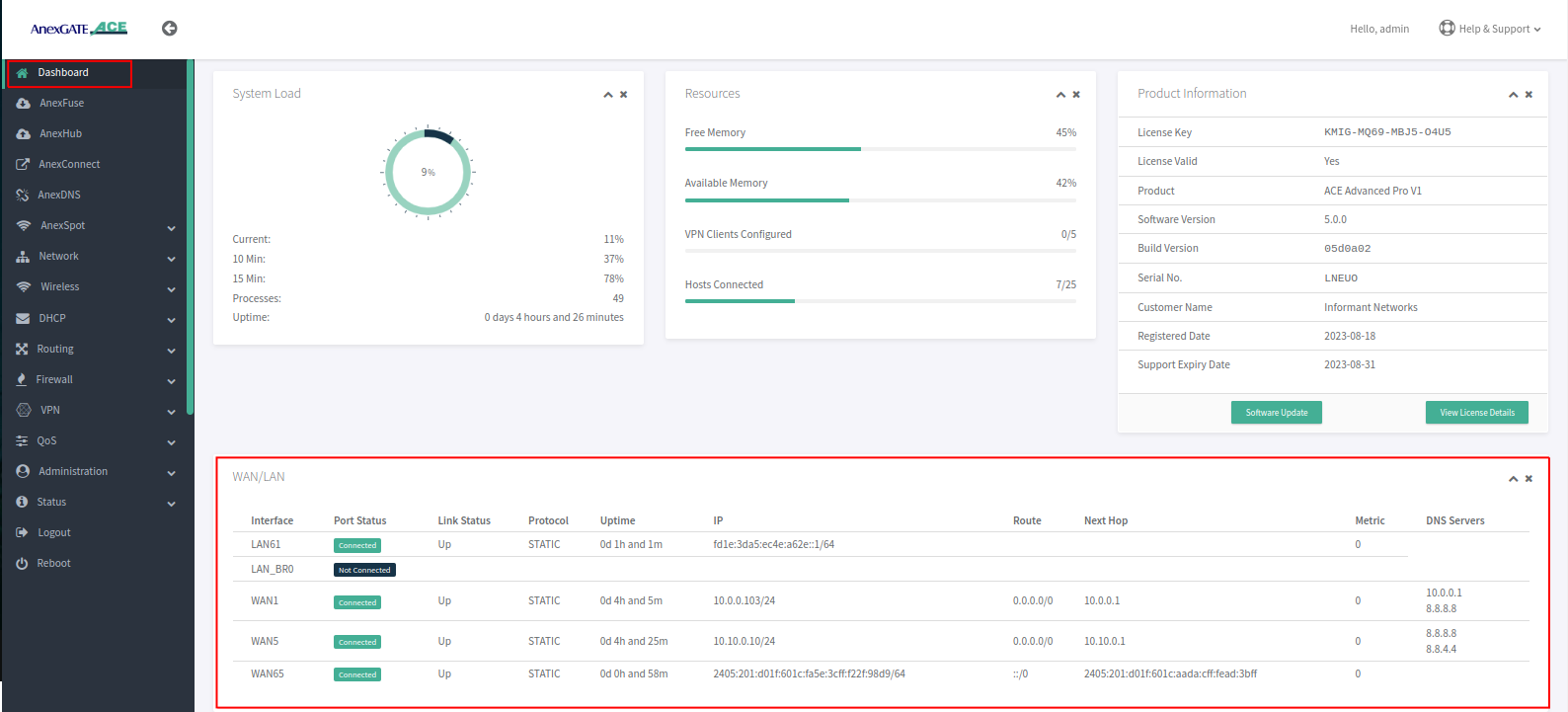This screenshot has height=712, width=1568.
Task: Click the Help & Support lifebuoy icon
Action: (x=1447, y=28)
